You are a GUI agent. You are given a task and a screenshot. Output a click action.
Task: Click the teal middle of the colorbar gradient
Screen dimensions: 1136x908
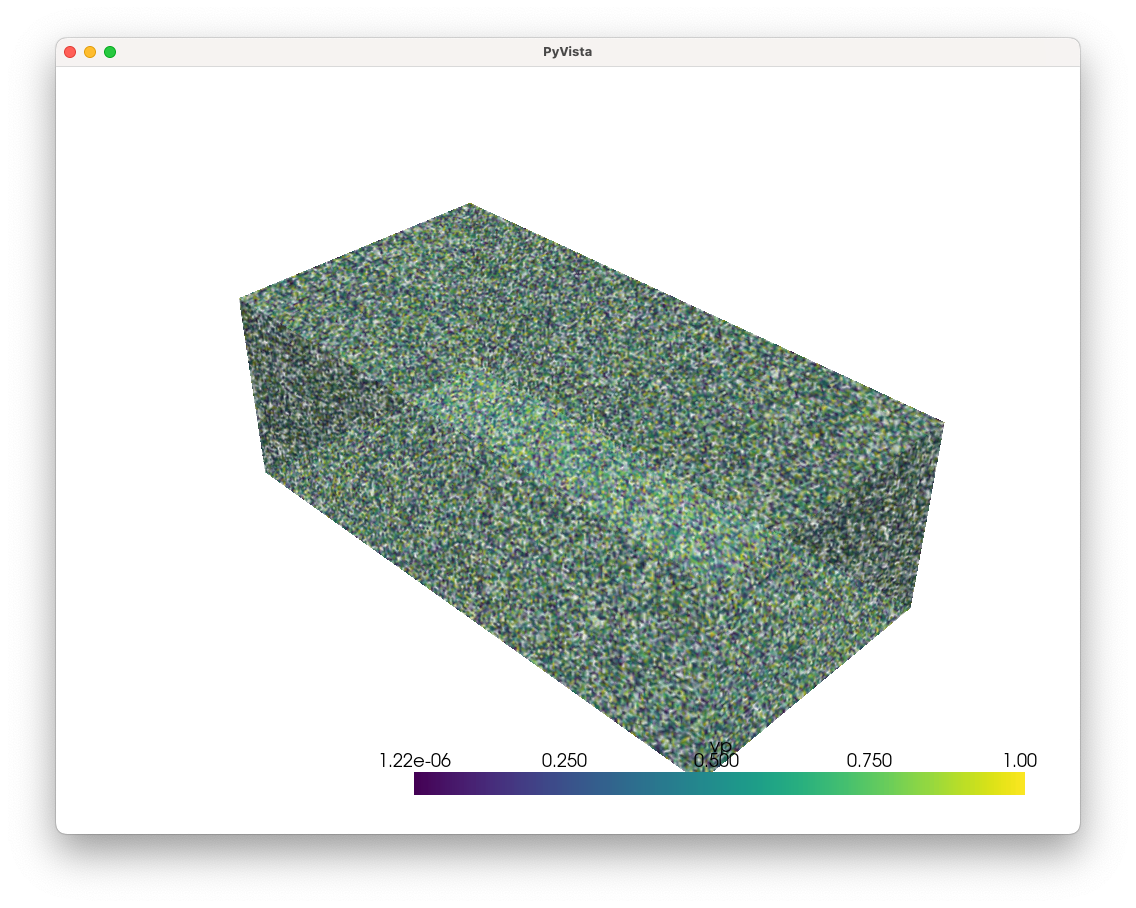point(716,784)
